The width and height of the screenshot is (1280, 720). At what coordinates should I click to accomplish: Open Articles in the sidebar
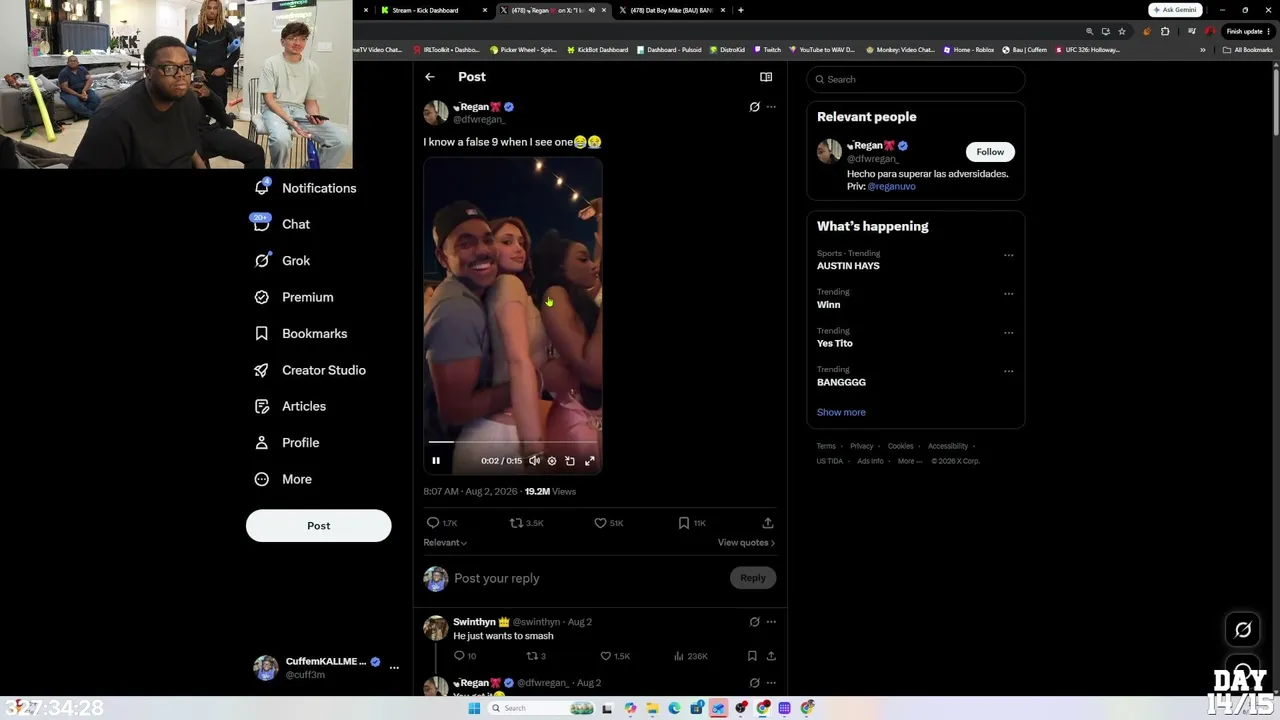[x=290, y=406]
